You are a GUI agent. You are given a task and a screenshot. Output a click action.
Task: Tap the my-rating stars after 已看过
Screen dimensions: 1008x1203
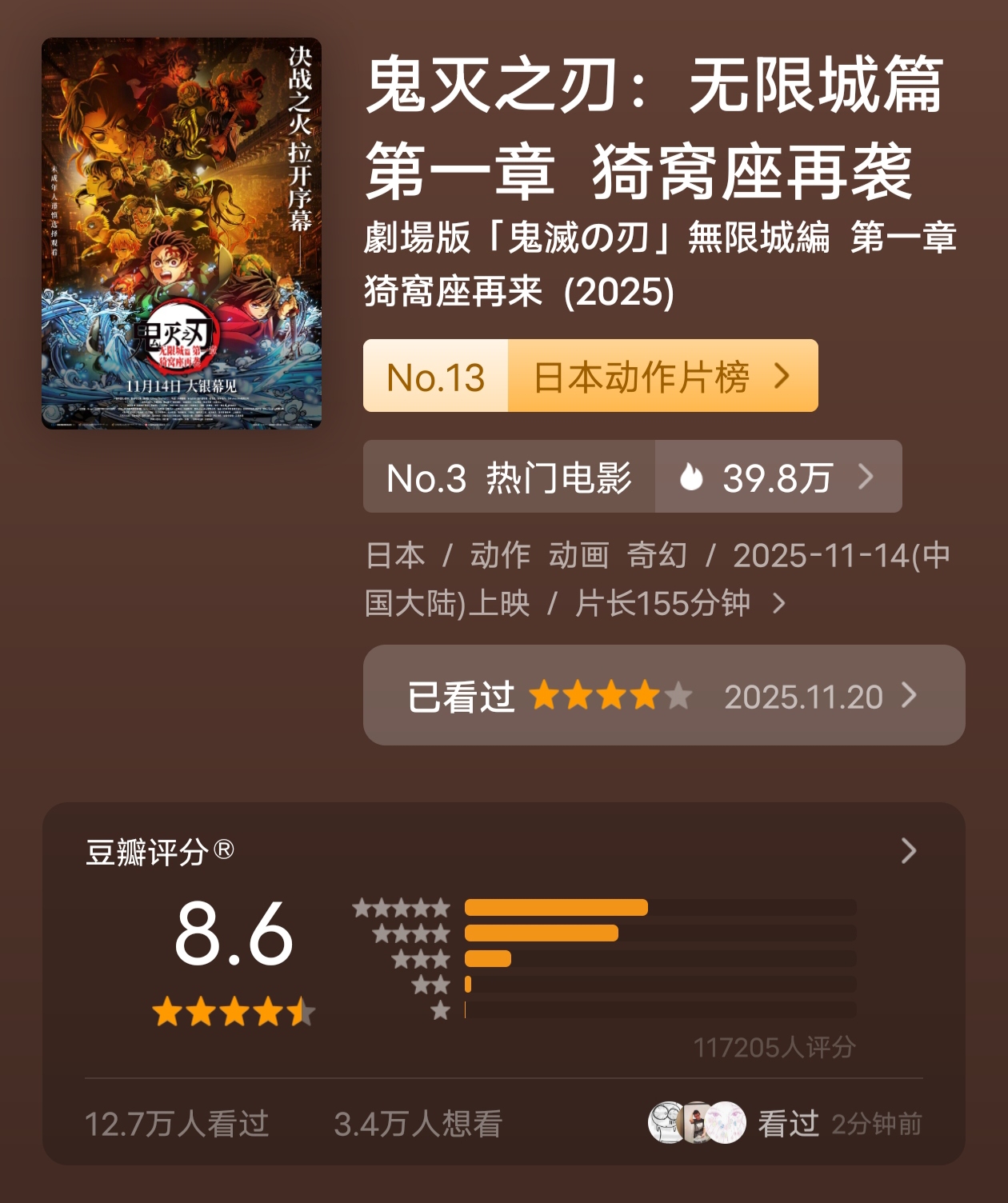tap(610, 696)
